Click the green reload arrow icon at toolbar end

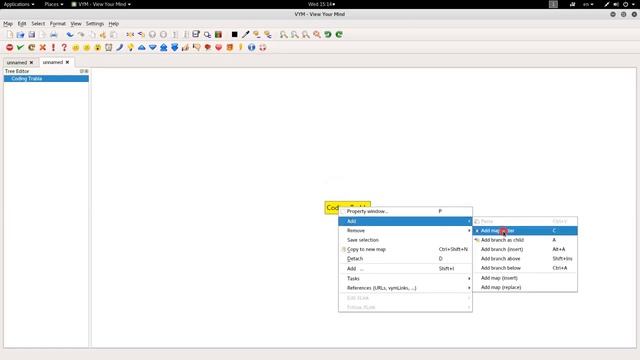click(x=339, y=35)
